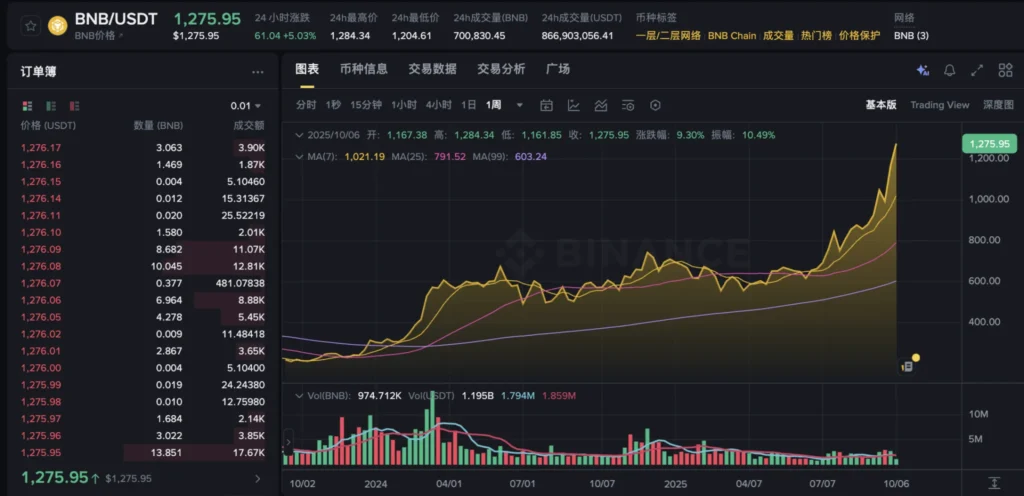1024x496 pixels.
Task: Open chart display settings list icon
Action: coord(628,105)
